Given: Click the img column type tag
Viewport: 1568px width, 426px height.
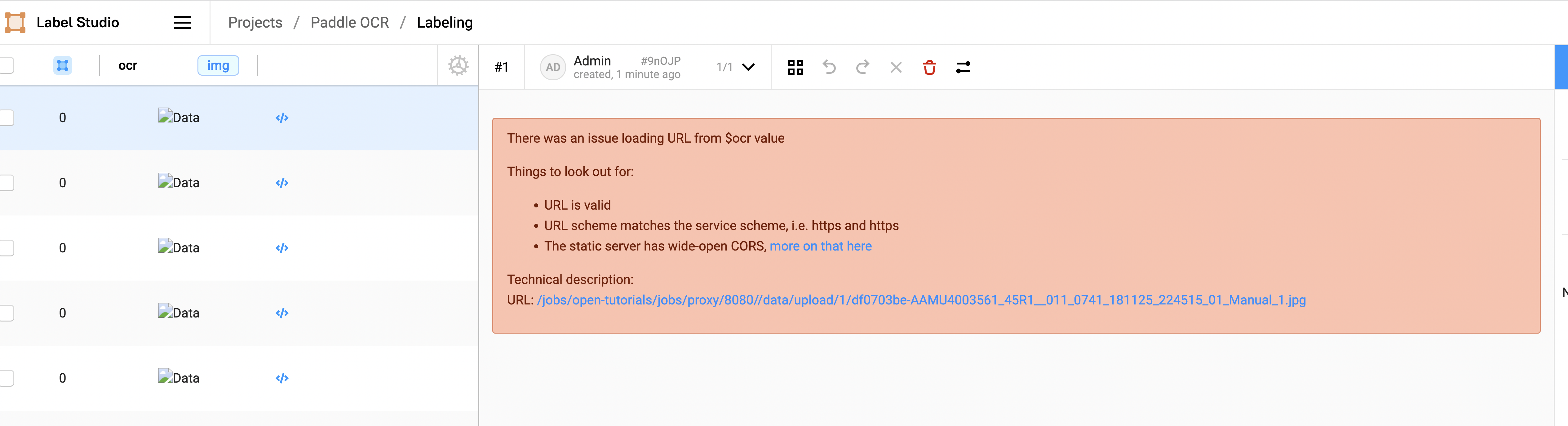Looking at the screenshot, I should click(x=218, y=65).
